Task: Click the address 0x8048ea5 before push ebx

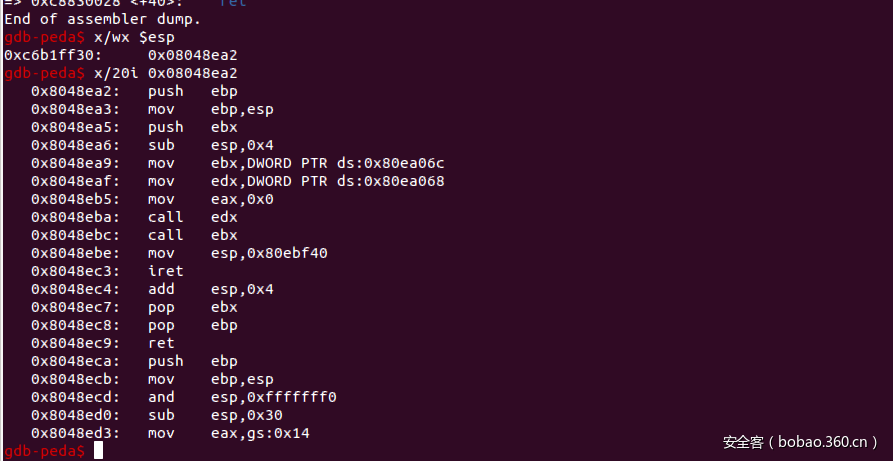Action: point(76,127)
